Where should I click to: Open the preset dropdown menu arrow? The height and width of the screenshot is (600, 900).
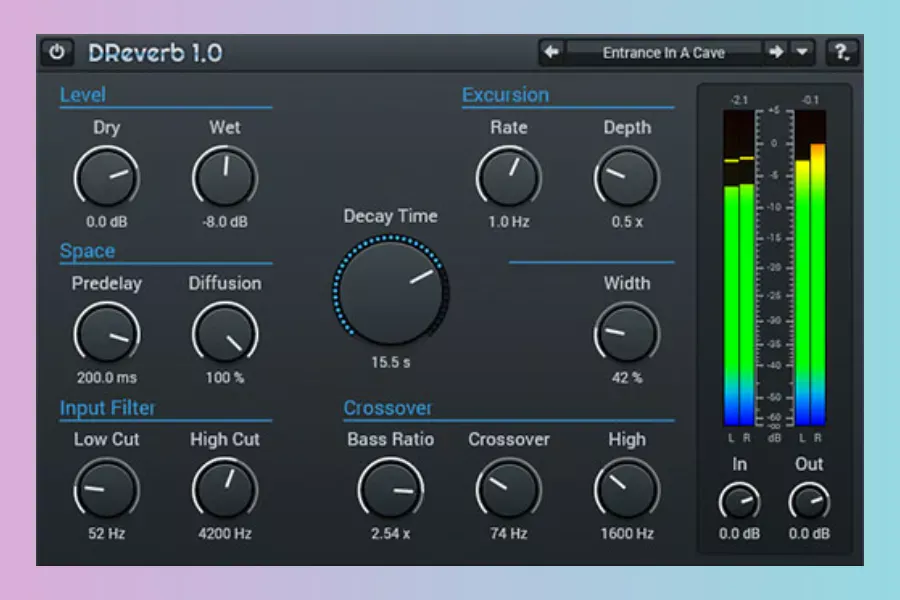[x=802, y=53]
